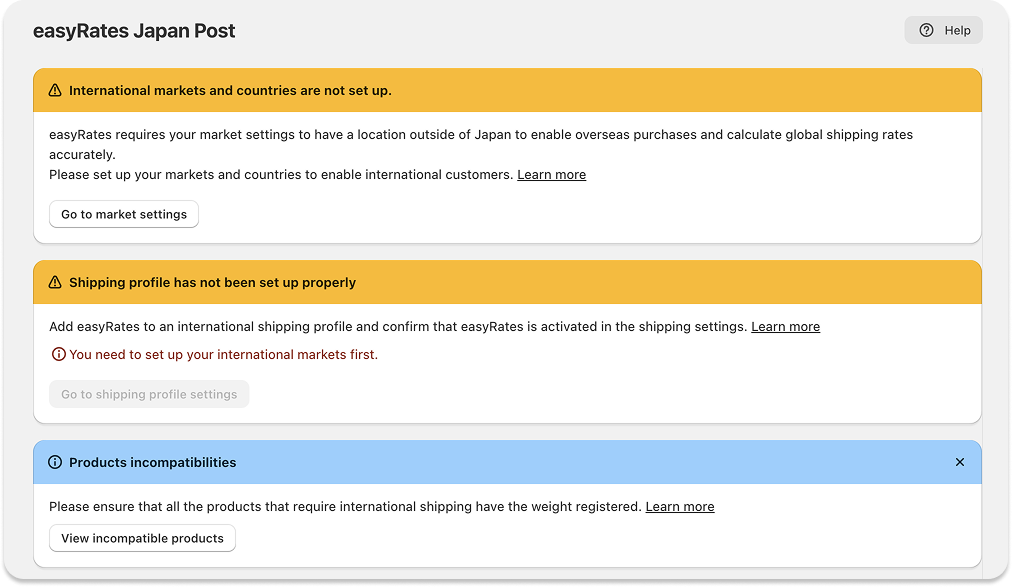Click Learn more in Products incompatibilities card

click(x=680, y=506)
